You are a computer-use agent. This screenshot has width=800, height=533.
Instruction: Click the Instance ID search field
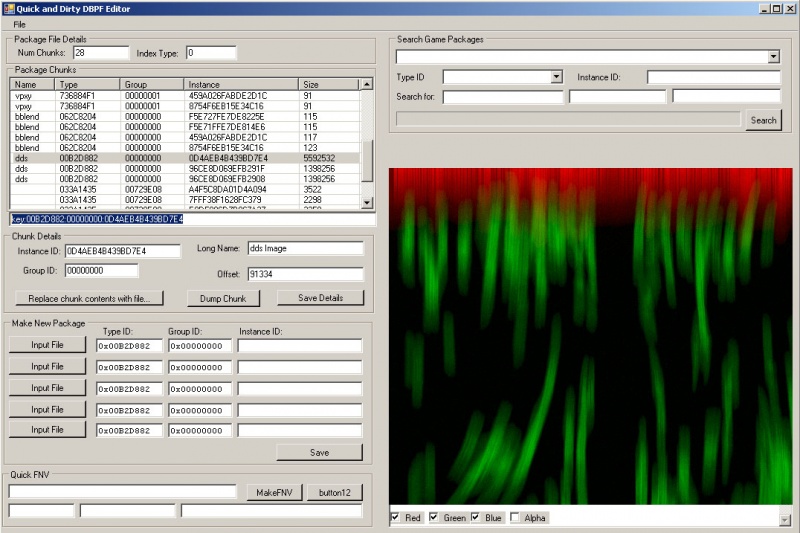[712, 77]
